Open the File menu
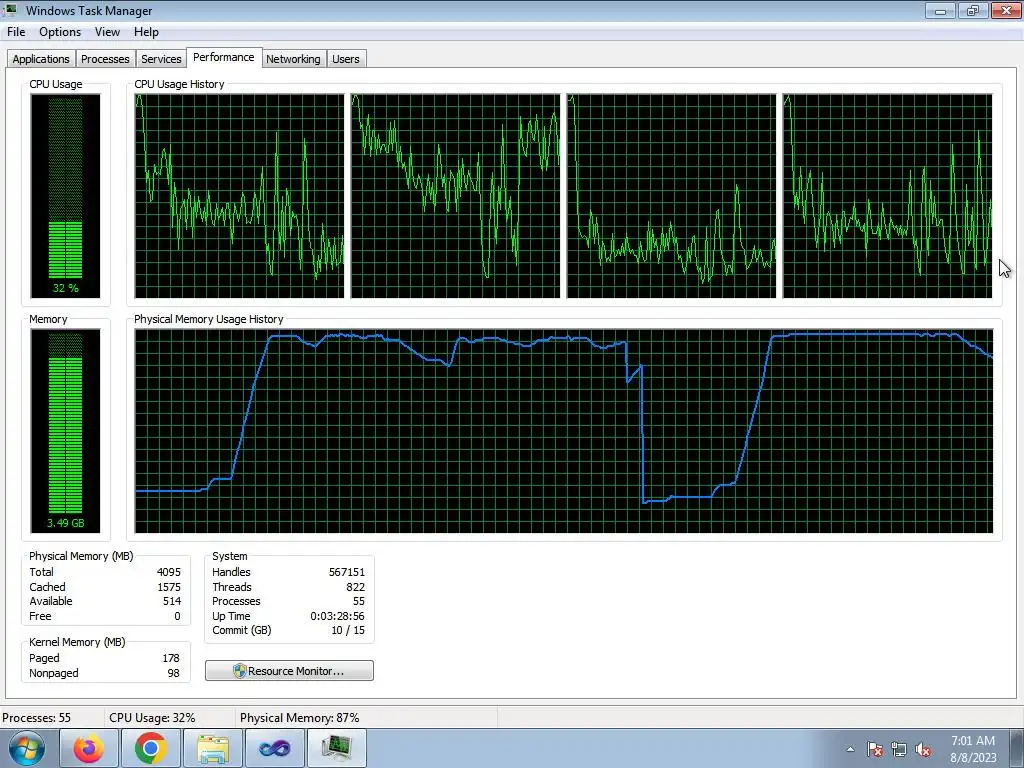The image size is (1024, 768). coord(16,32)
